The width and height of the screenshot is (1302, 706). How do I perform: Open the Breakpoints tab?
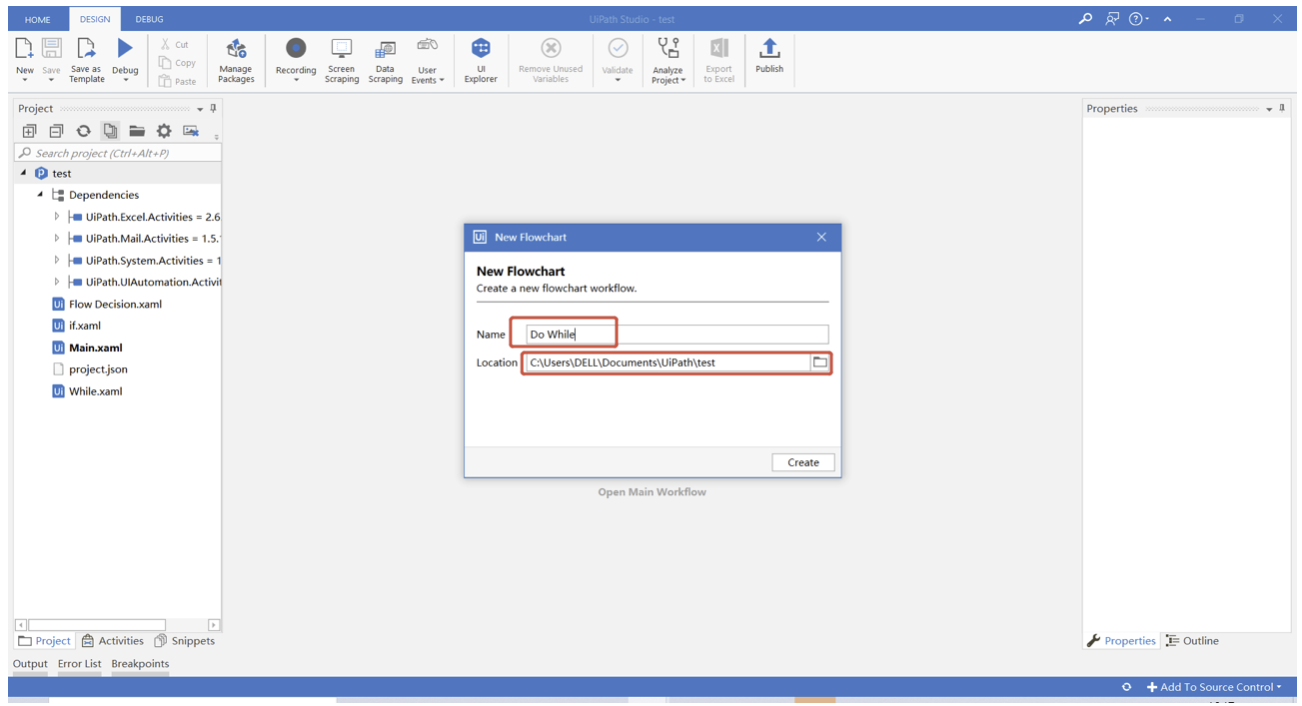140,664
